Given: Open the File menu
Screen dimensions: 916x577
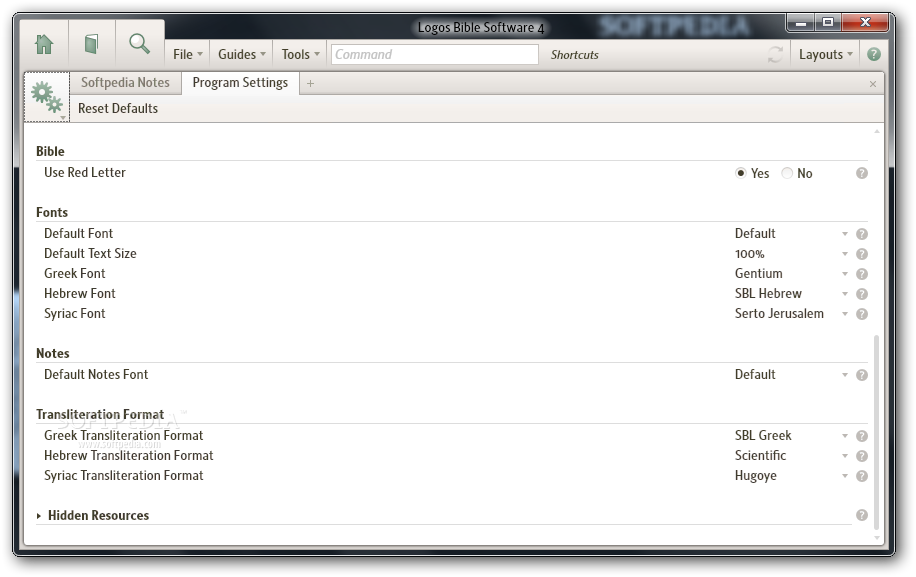Looking at the screenshot, I should (x=188, y=54).
